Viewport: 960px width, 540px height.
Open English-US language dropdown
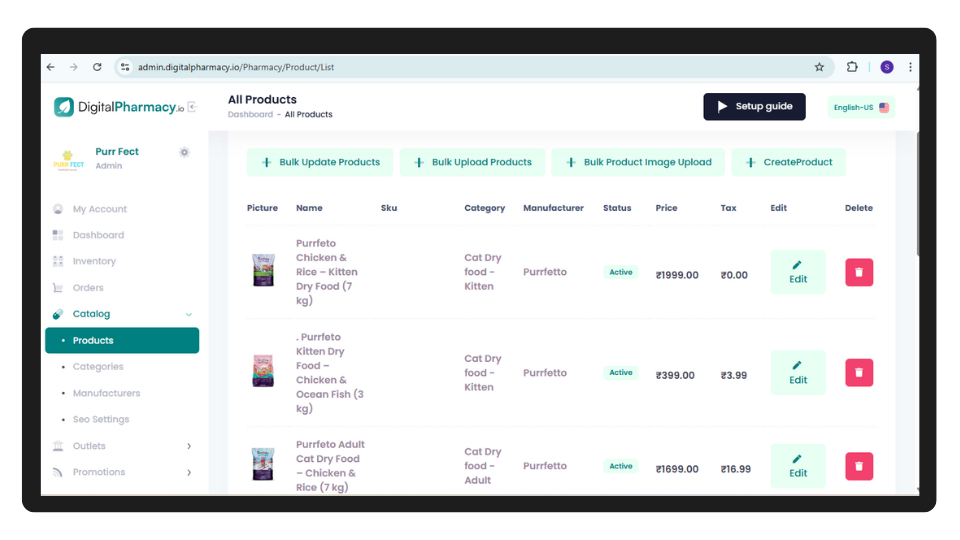tap(861, 107)
